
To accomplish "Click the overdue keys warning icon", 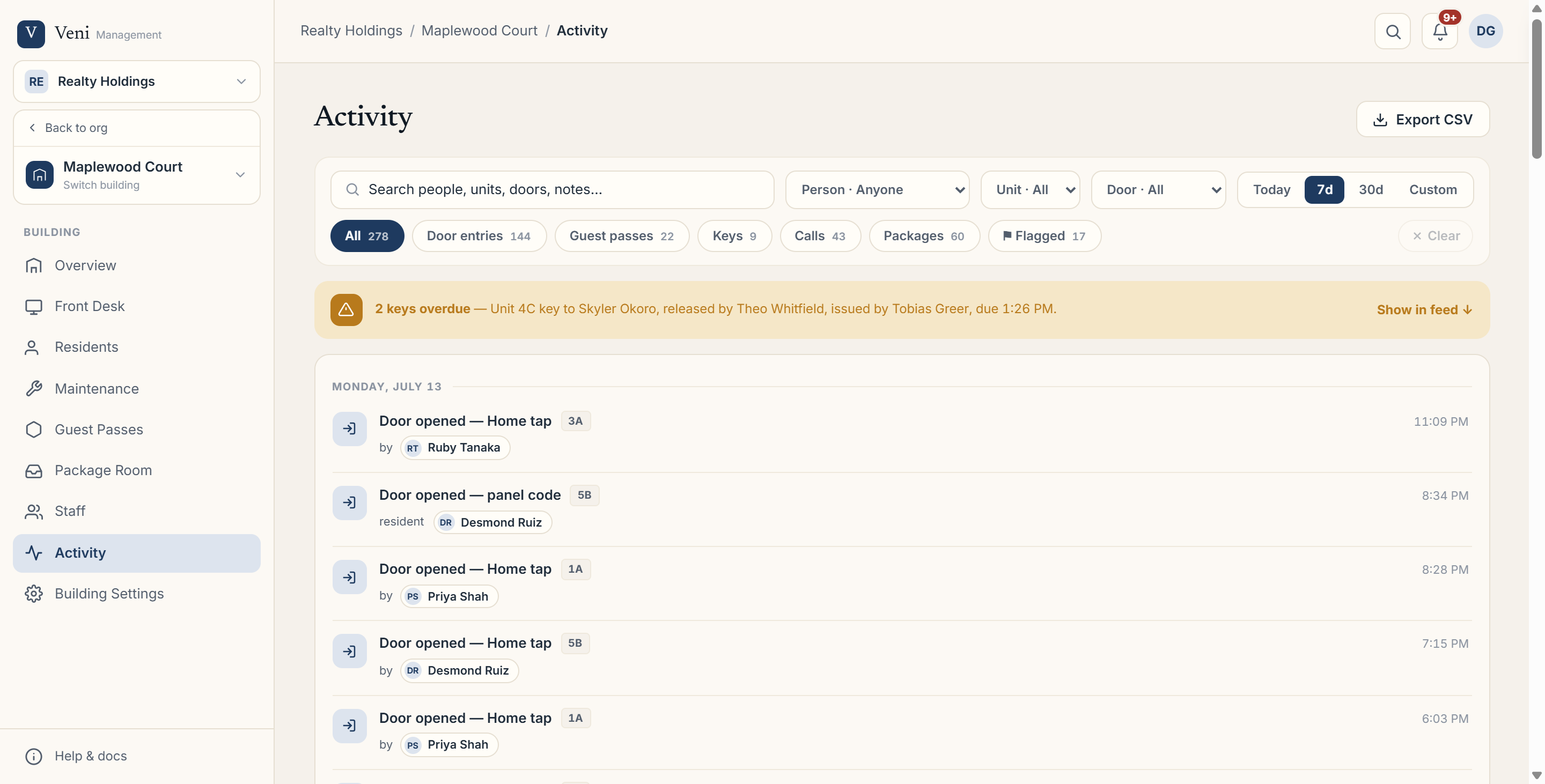I will tap(346, 309).
